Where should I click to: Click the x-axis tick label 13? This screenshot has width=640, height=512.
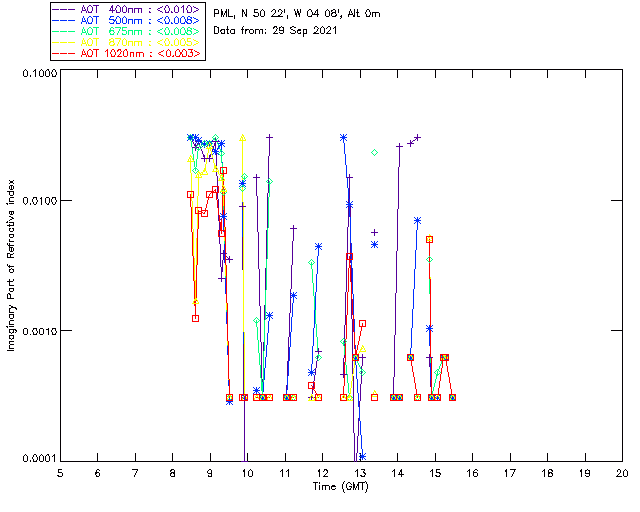click(360, 473)
